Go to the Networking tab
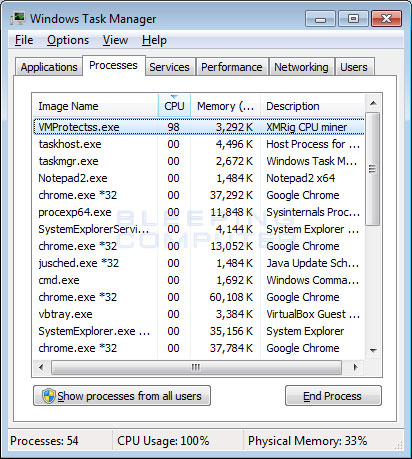Screen dimensions: 412x459 tap(301, 67)
